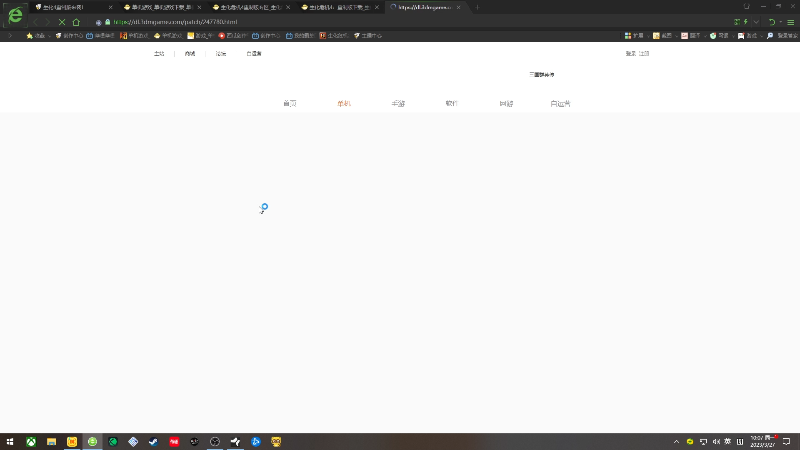The height and width of the screenshot is (450, 800).
Task: Select the fourth item in the site nav menu
Action: [452, 104]
